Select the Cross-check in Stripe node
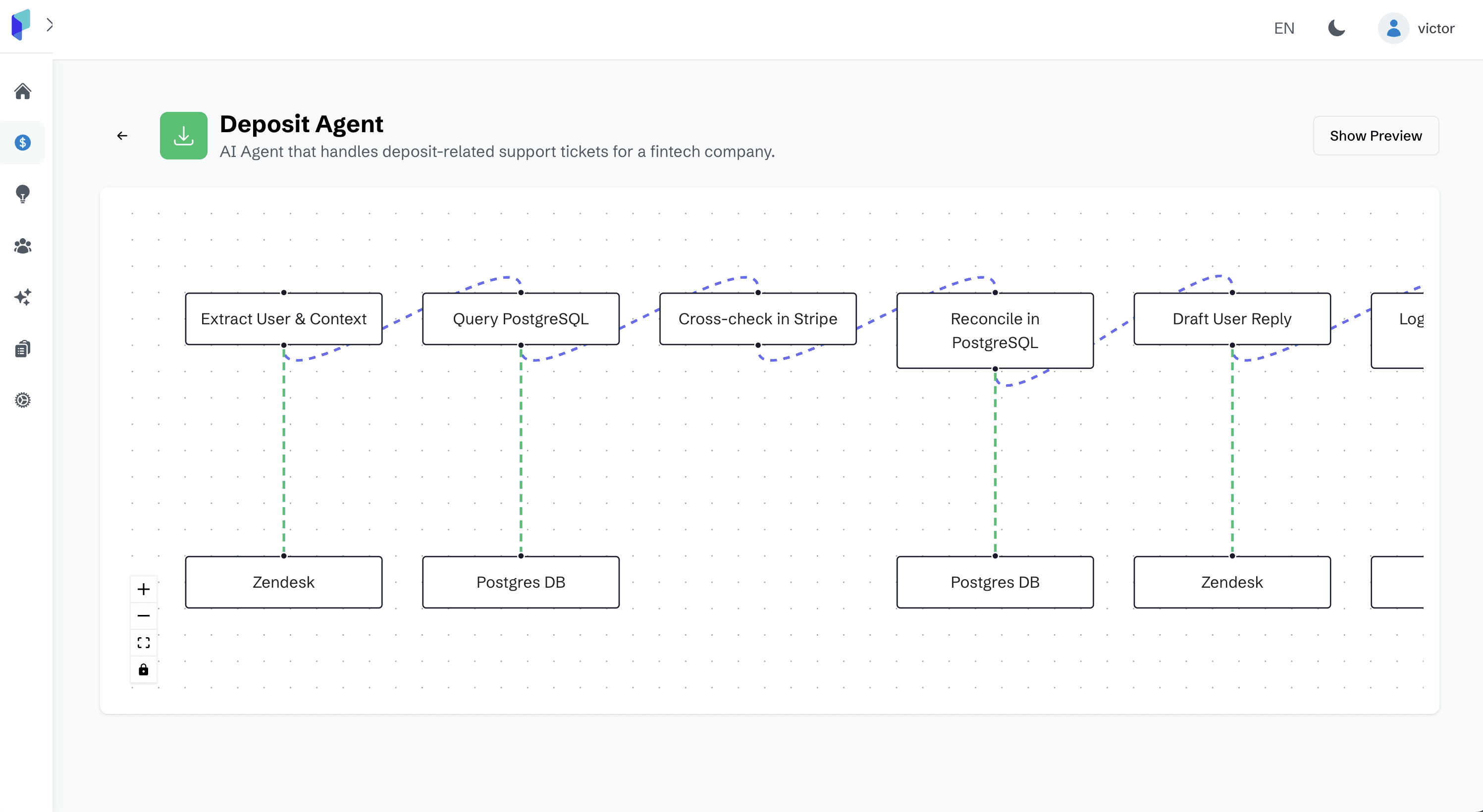Screen dimensions: 1483x812 pyautogui.click(x=758, y=319)
